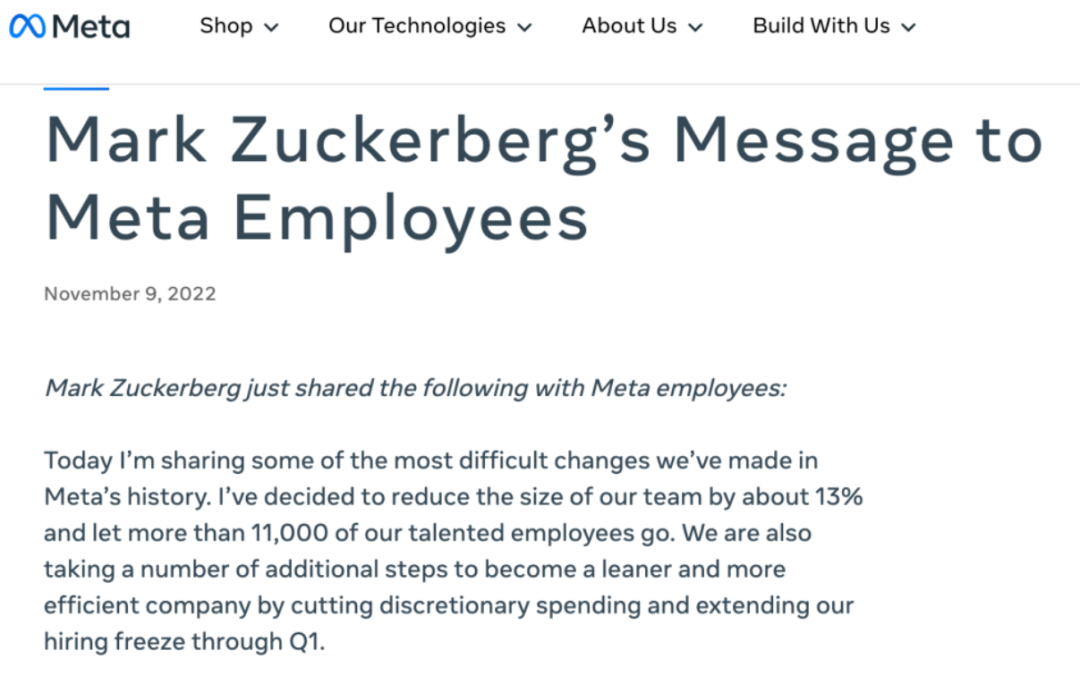Open the Build With Us menu
The image size is (1080, 676).
(x=821, y=26)
